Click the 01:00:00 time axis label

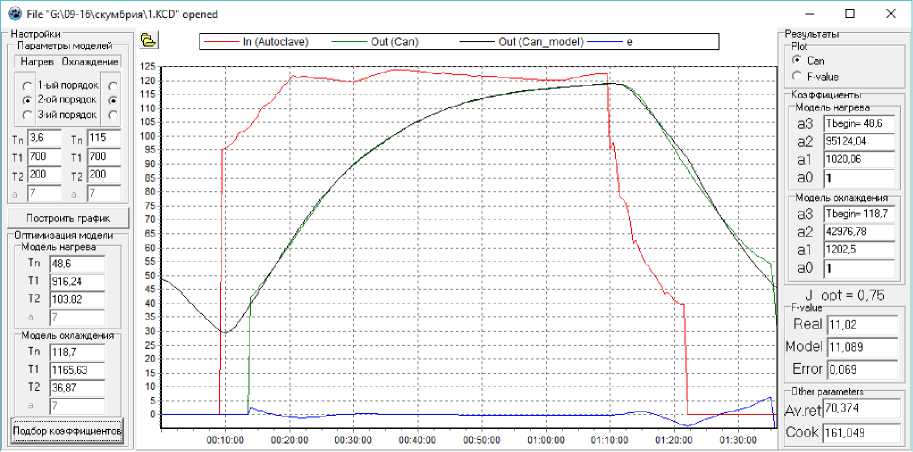point(546,438)
